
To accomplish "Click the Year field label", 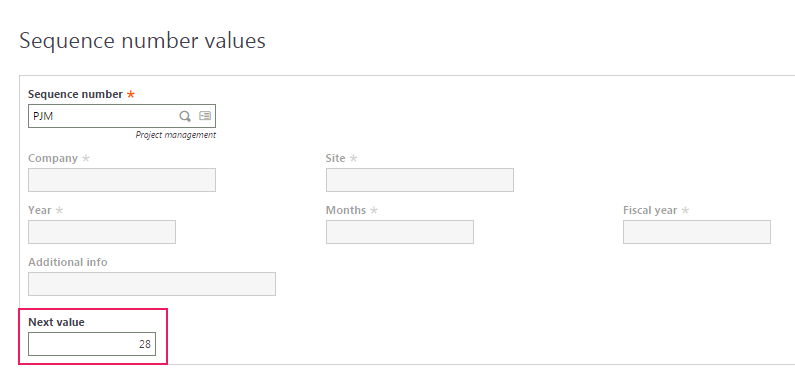I will point(40,210).
